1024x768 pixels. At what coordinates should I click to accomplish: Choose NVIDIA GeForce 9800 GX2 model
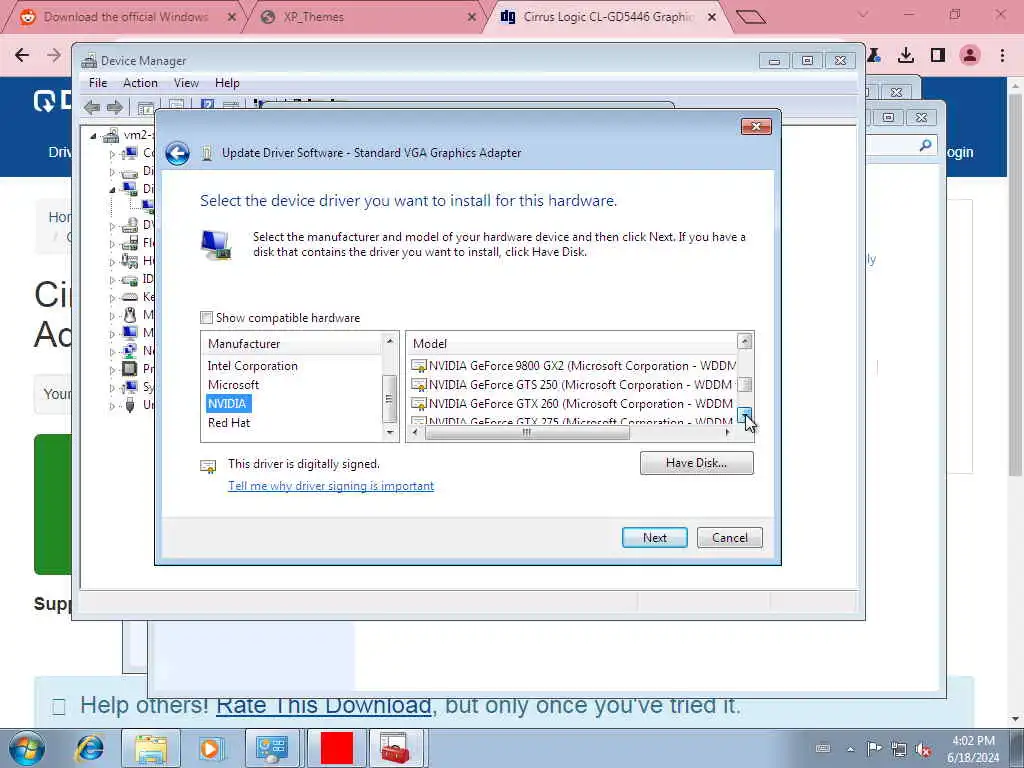click(573, 366)
